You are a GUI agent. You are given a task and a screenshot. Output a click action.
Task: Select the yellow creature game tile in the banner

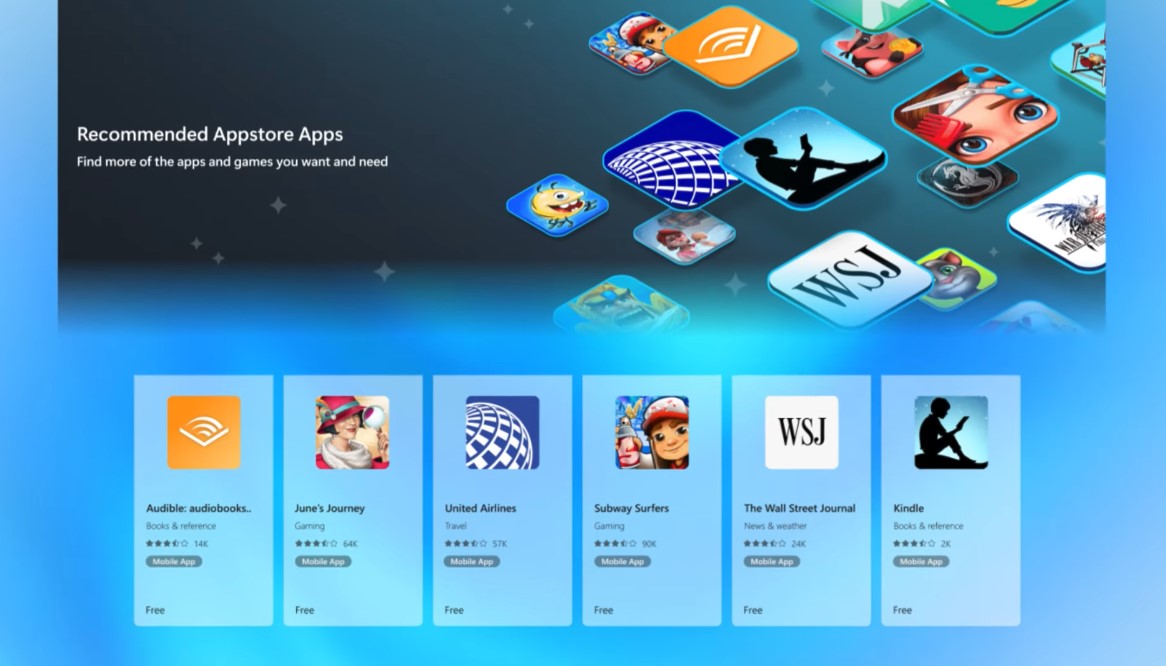[557, 204]
